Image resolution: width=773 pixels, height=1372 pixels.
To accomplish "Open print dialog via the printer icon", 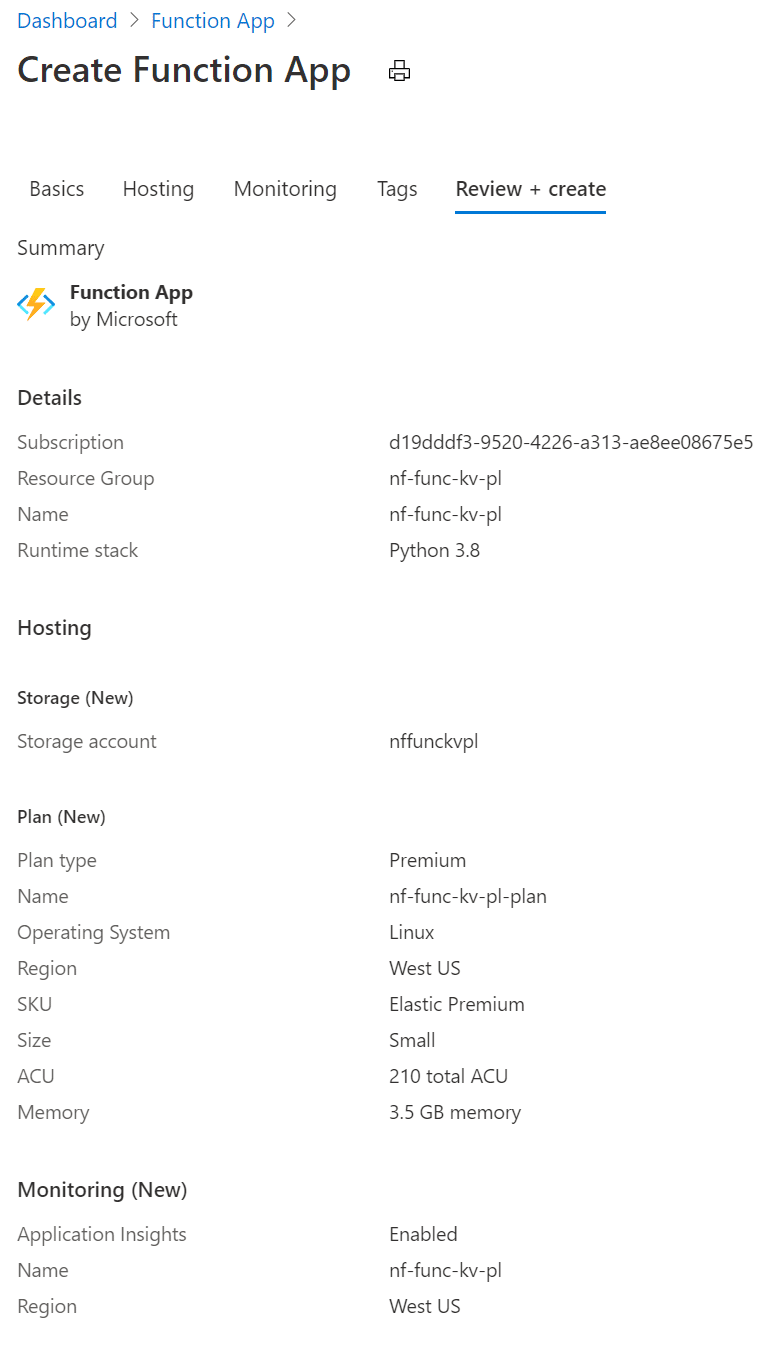I will pos(399,71).
